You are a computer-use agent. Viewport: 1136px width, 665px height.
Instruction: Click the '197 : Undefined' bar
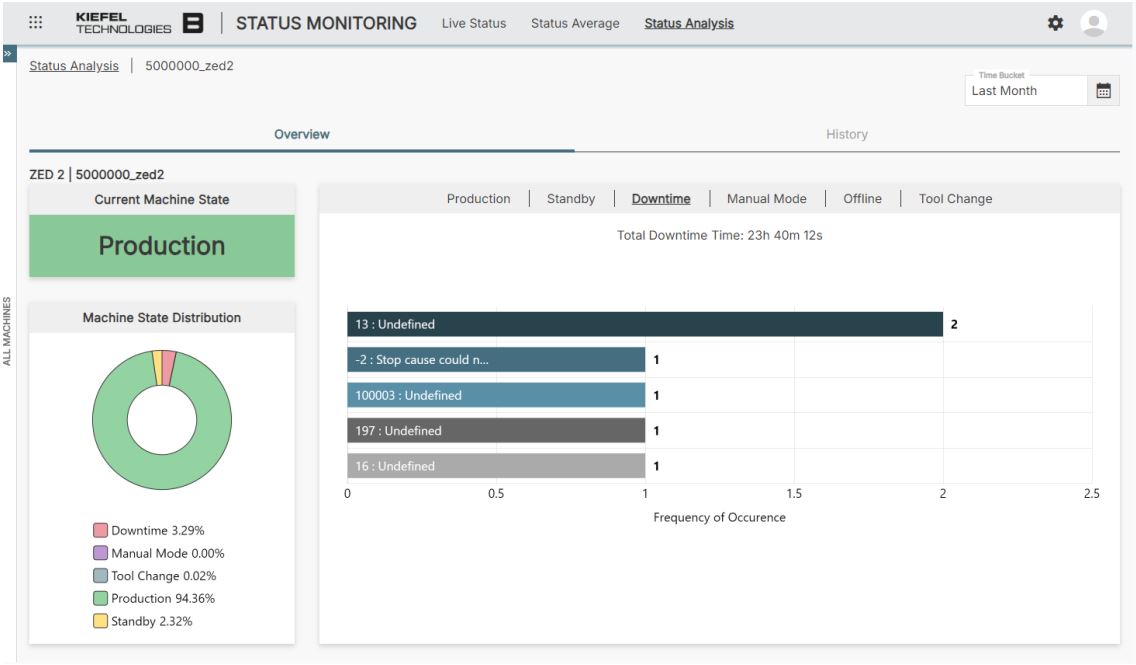[x=496, y=430]
